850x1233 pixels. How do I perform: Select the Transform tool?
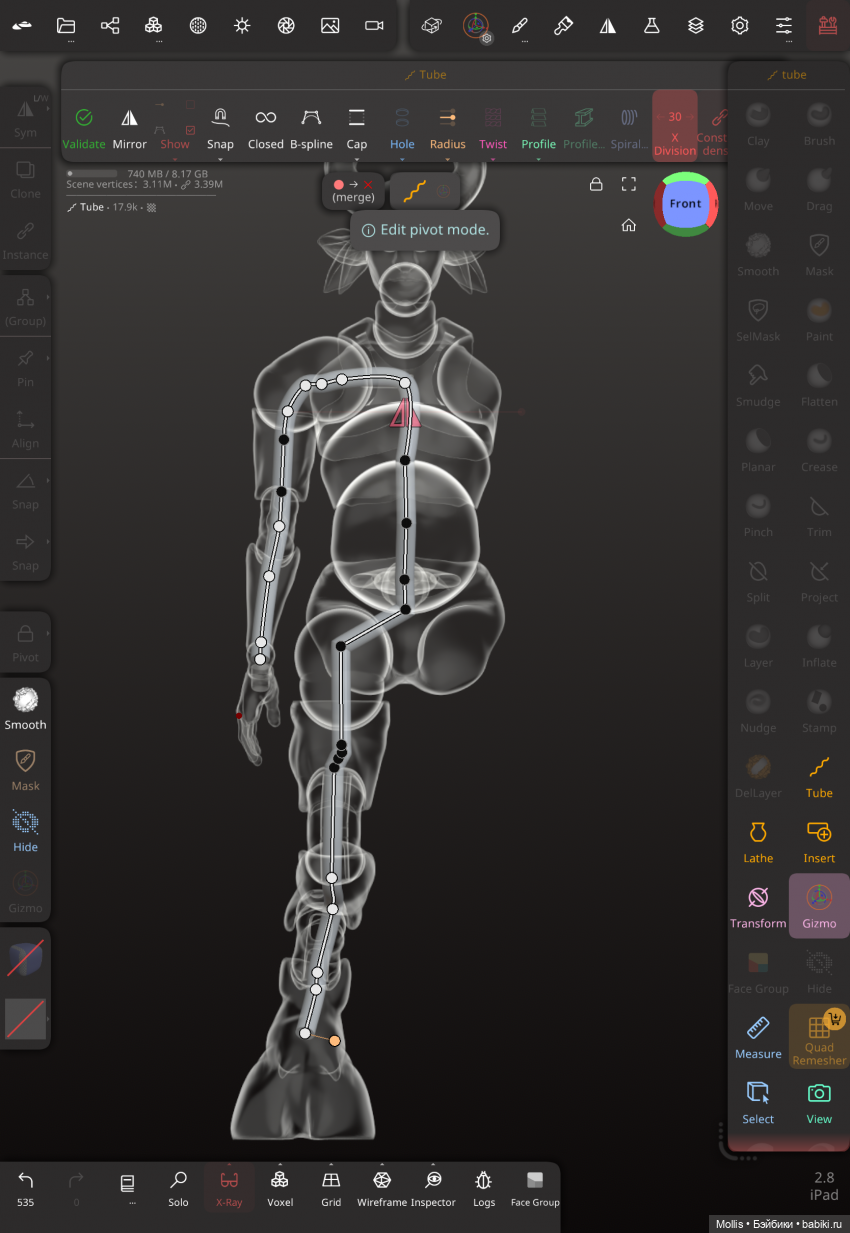758,905
